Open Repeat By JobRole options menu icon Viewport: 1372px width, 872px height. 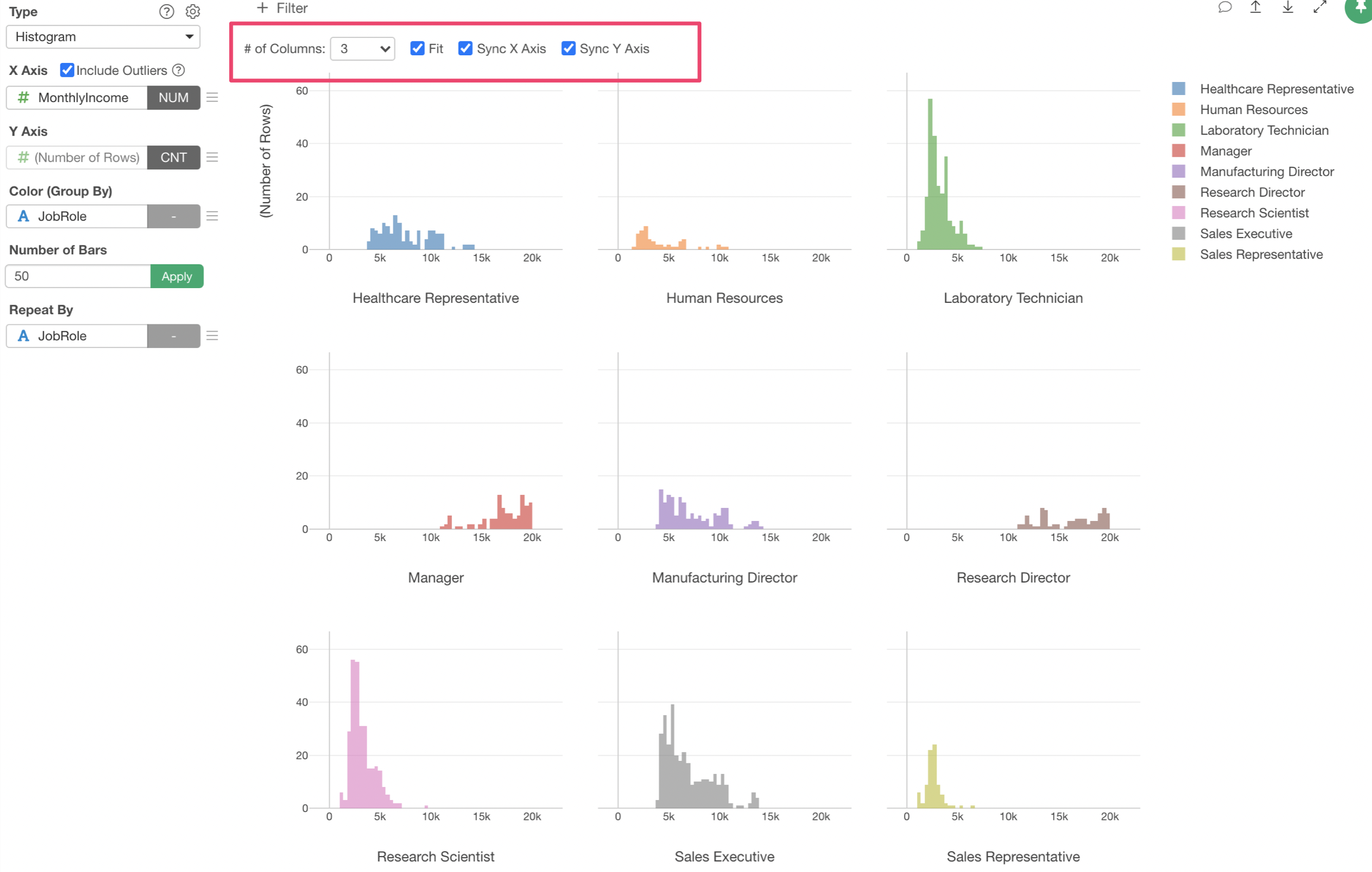(212, 336)
